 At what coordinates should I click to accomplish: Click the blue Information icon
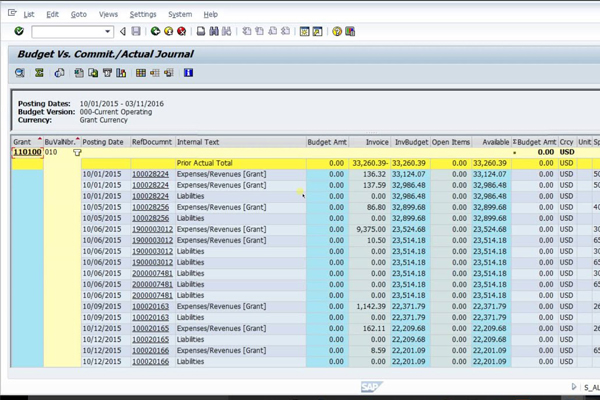[188, 73]
